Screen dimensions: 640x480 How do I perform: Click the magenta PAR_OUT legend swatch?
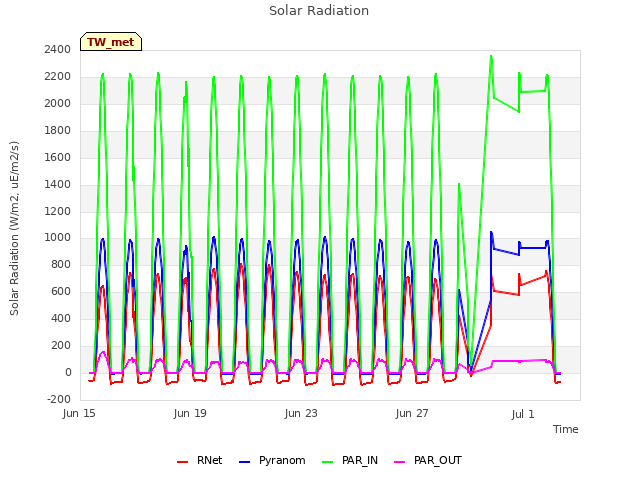pyautogui.click(x=400, y=462)
